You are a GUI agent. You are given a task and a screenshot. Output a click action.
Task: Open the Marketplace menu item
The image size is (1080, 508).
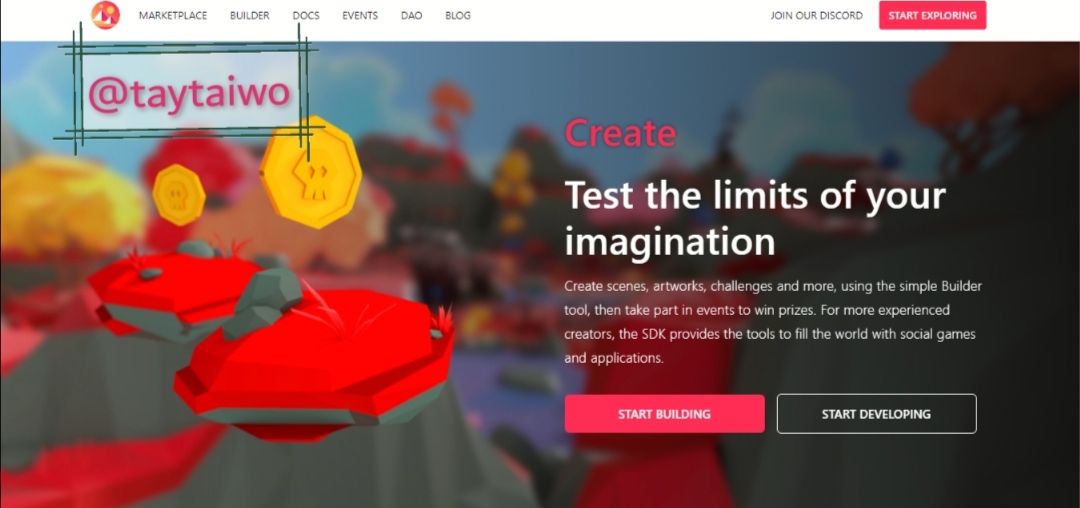(x=173, y=15)
